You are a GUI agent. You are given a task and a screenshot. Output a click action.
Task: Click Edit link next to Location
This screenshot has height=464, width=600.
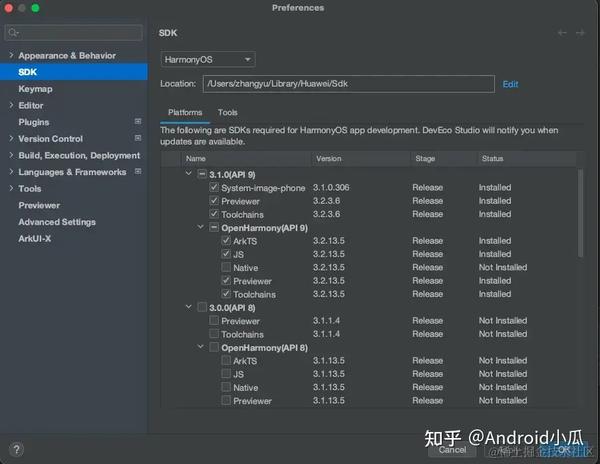pos(510,84)
